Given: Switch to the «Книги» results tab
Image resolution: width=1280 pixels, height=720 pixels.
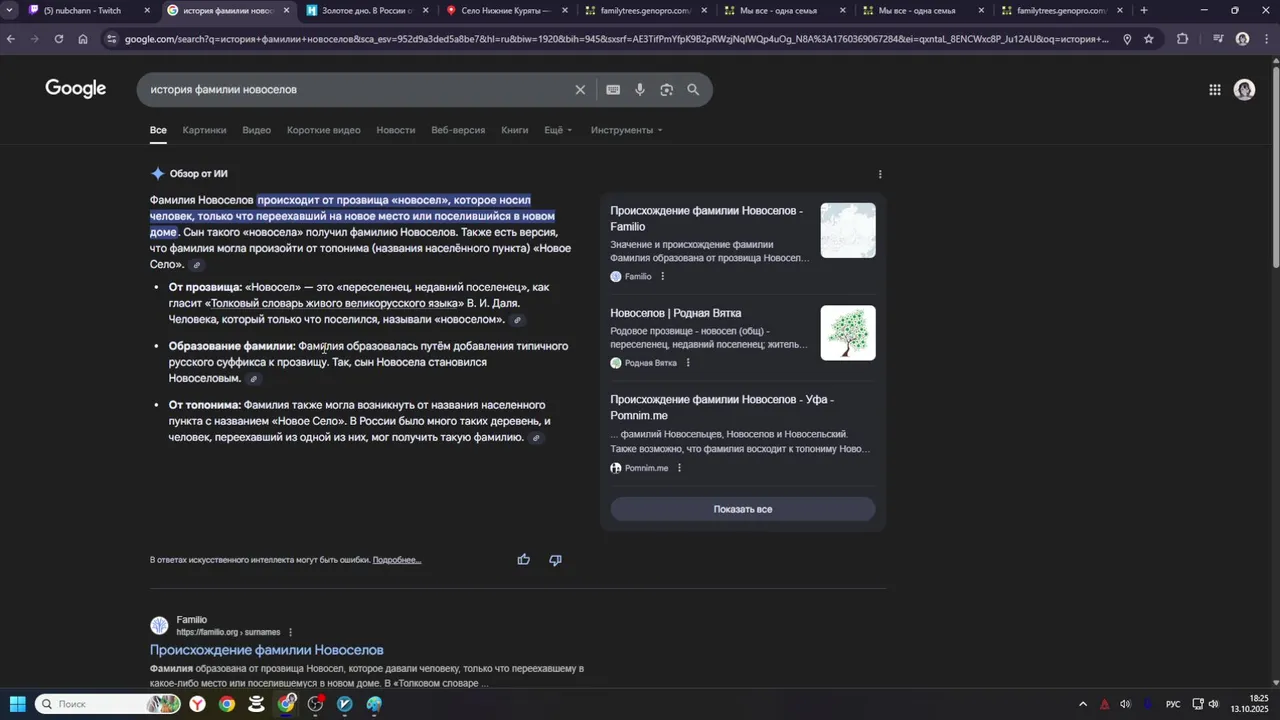Looking at the screenshot, I should point(514,130).
